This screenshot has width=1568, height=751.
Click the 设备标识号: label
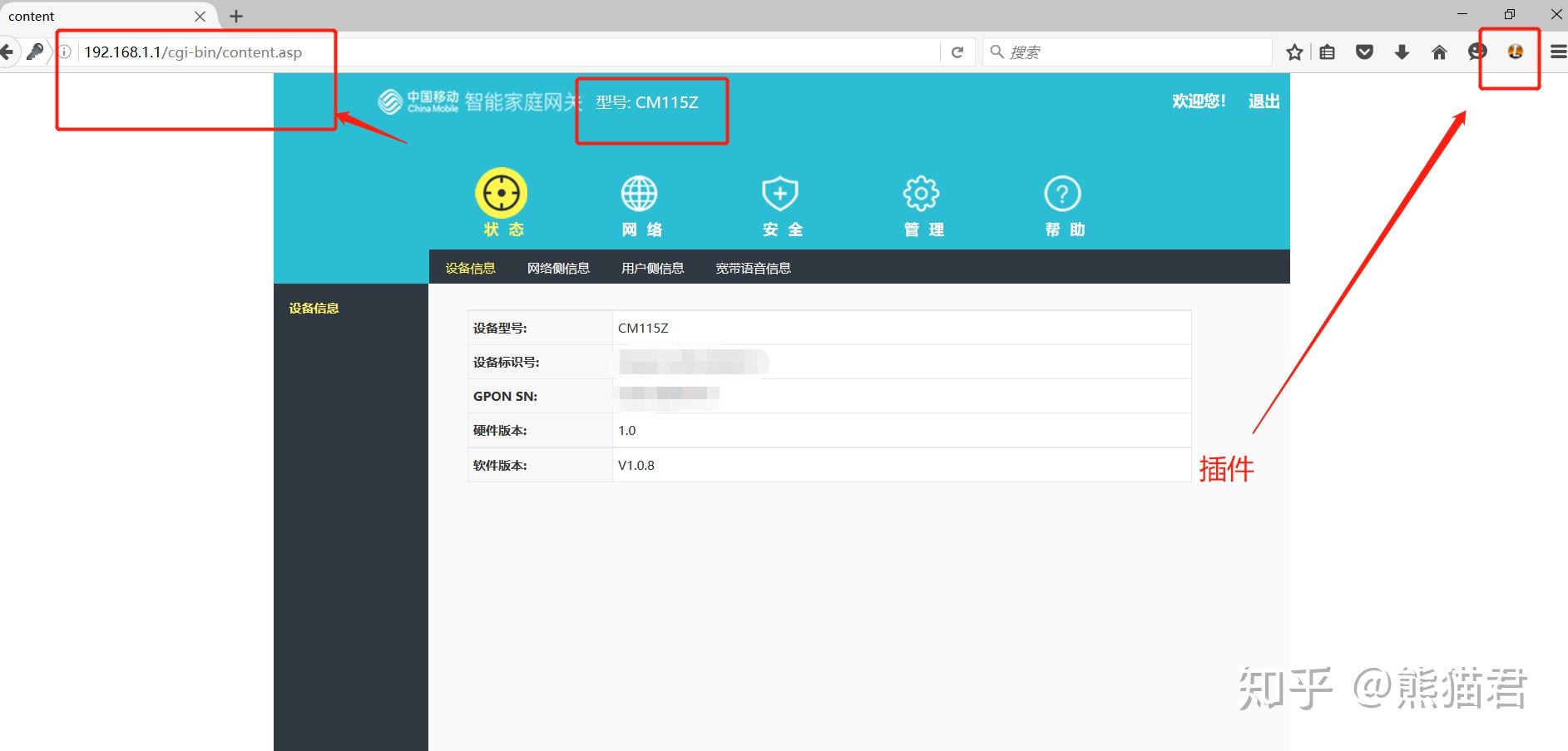(506, 362)
